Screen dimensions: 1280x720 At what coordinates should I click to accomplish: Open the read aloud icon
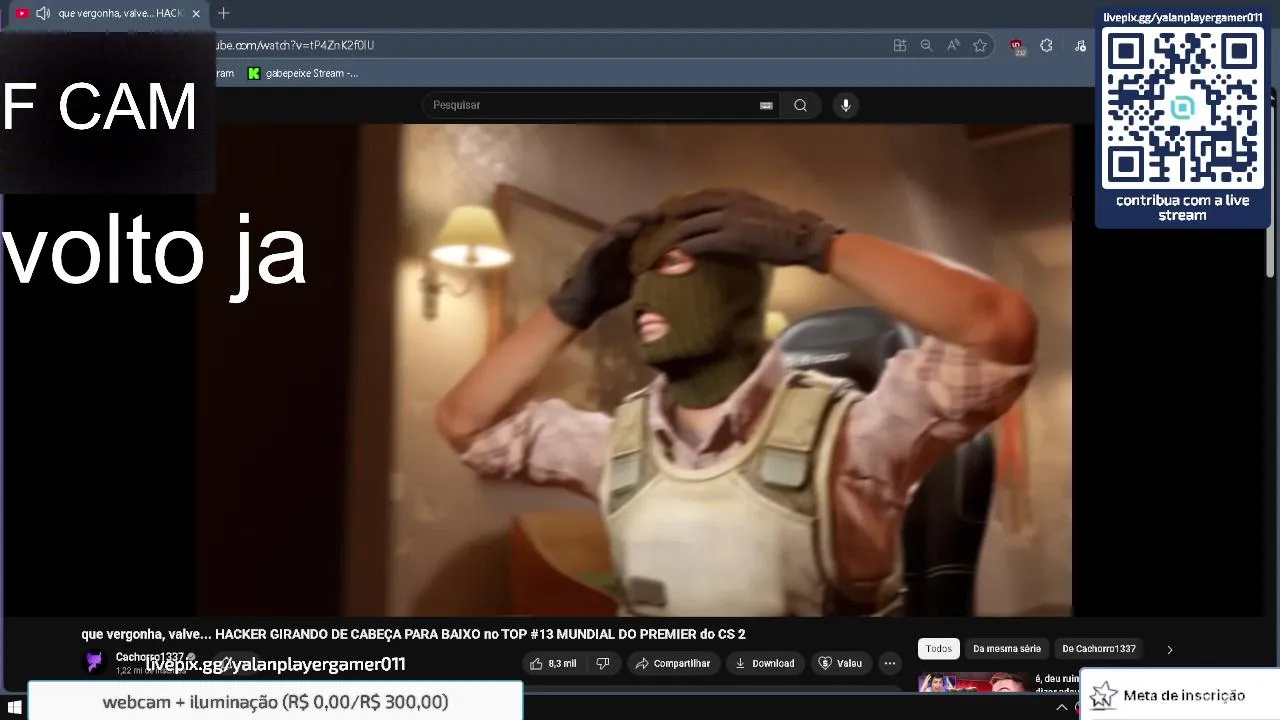[x=953, y=45]
